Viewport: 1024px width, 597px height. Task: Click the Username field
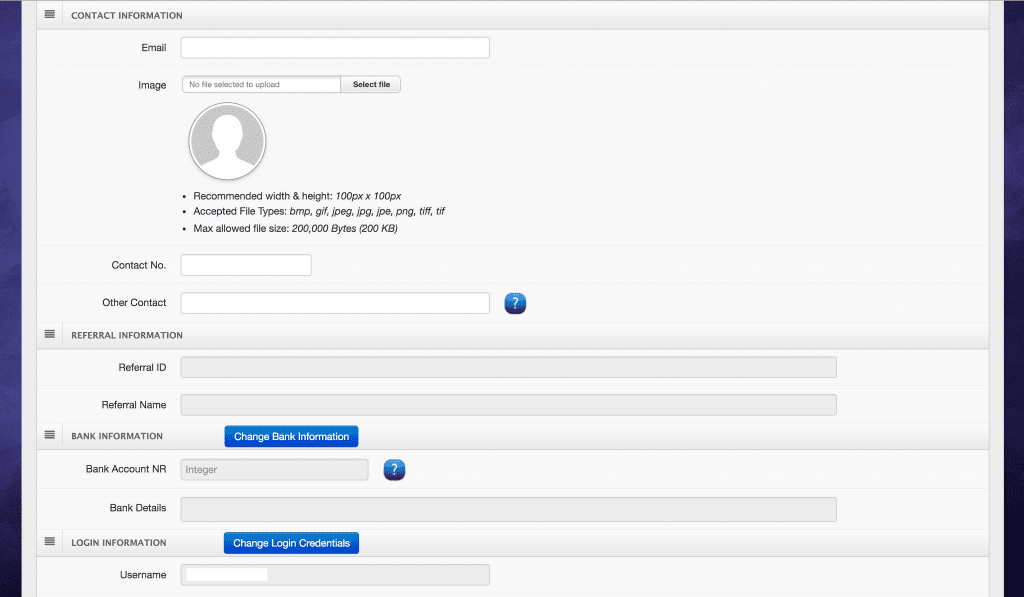click(335, 575)
